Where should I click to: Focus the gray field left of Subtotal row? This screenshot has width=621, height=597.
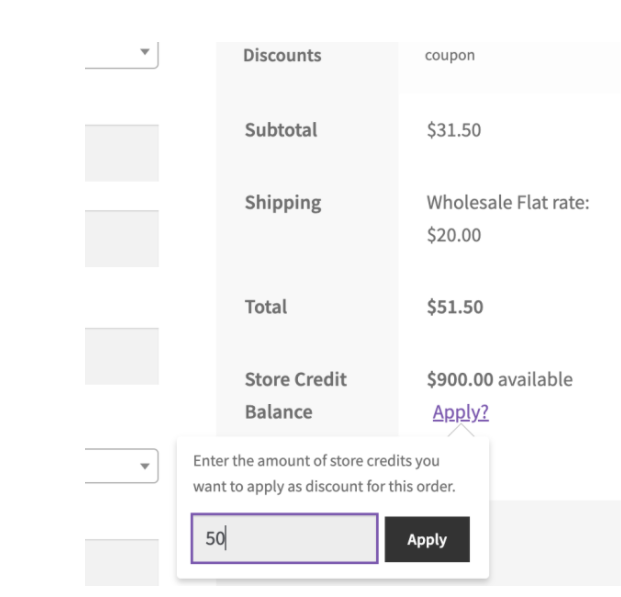(x=121, y=152)
